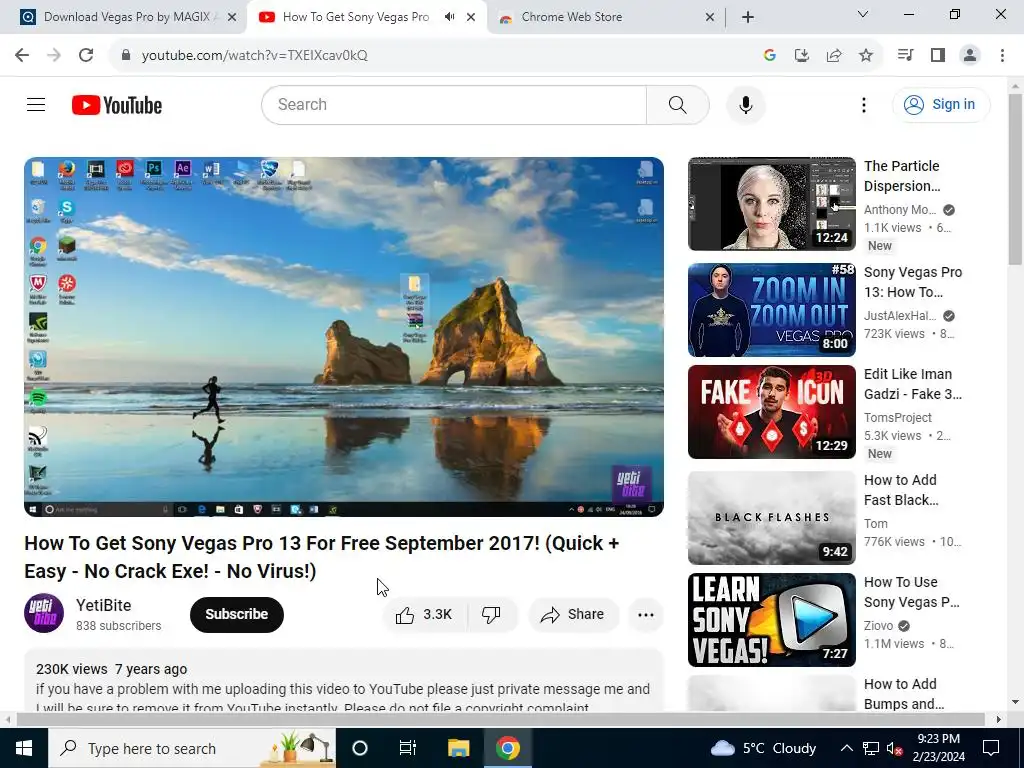Open Windows Start menu
The height and width of the screenshot is (768, 1024).
[24, 748]
